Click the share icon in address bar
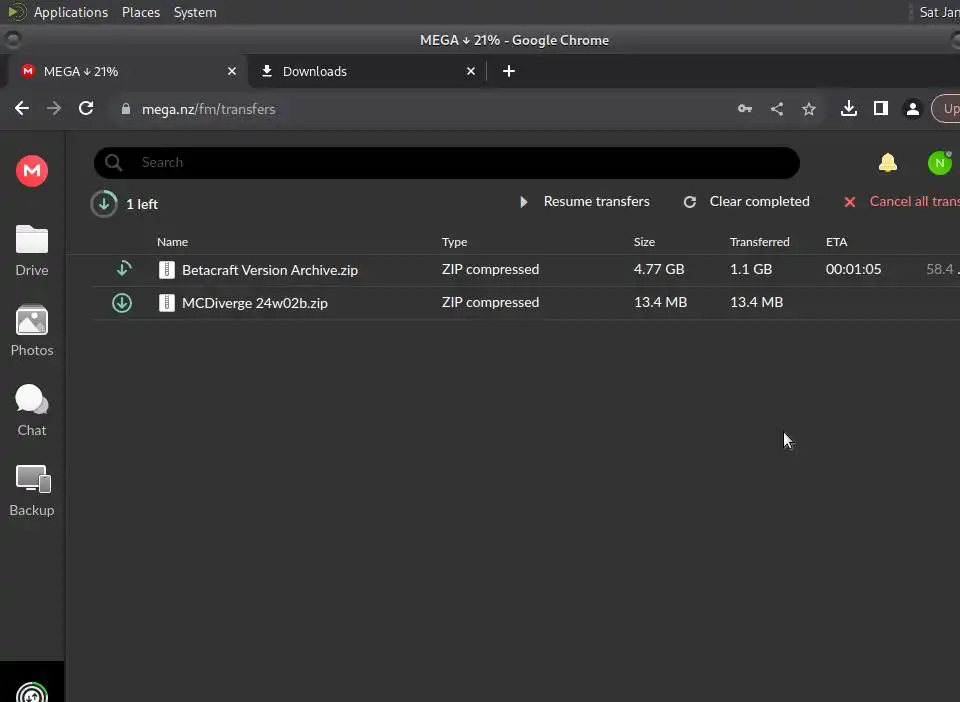Image resolution: width=960 pixels, height=702 pixels. click(777, 109)
